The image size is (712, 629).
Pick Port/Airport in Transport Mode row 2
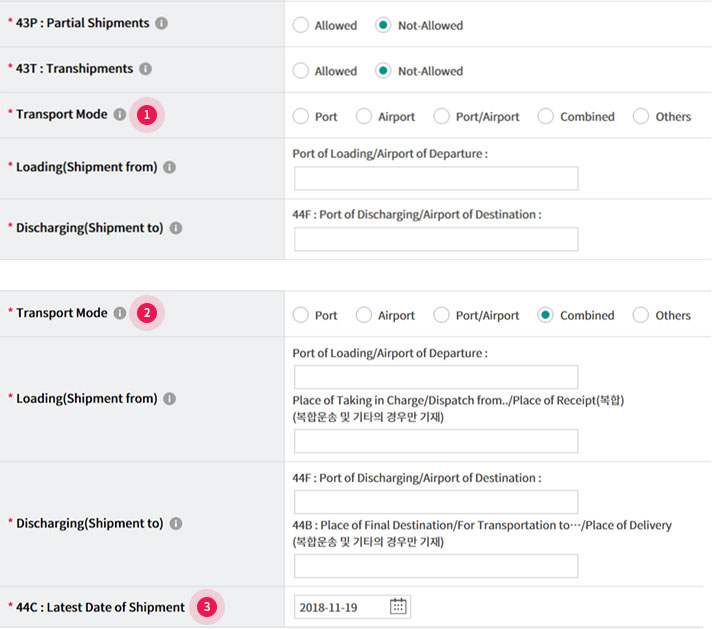click(x=441, y=315)
